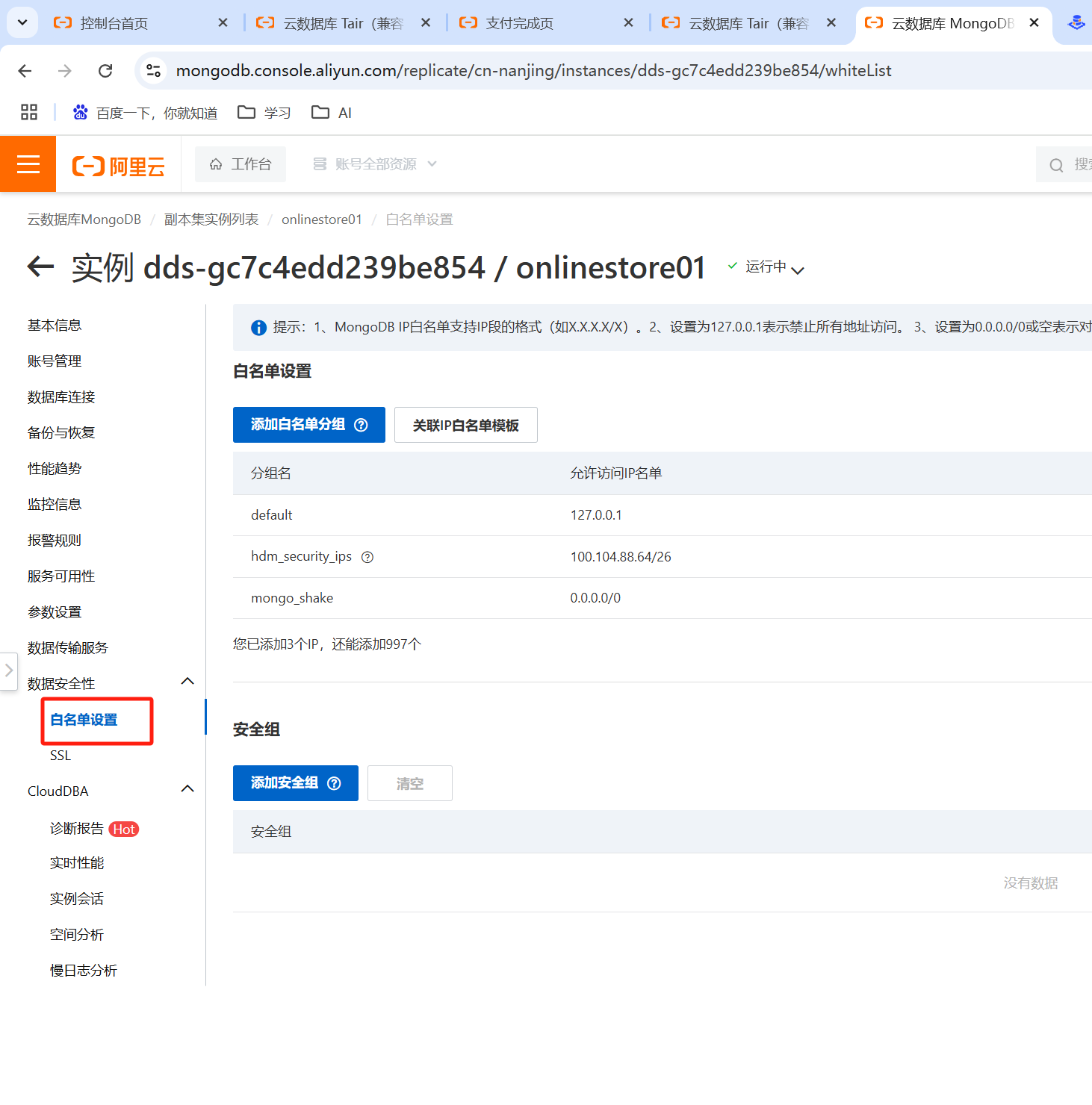Open SSL settings in sidebar
Screen dimensions: 1092x1105
click(x=61, y=756)
